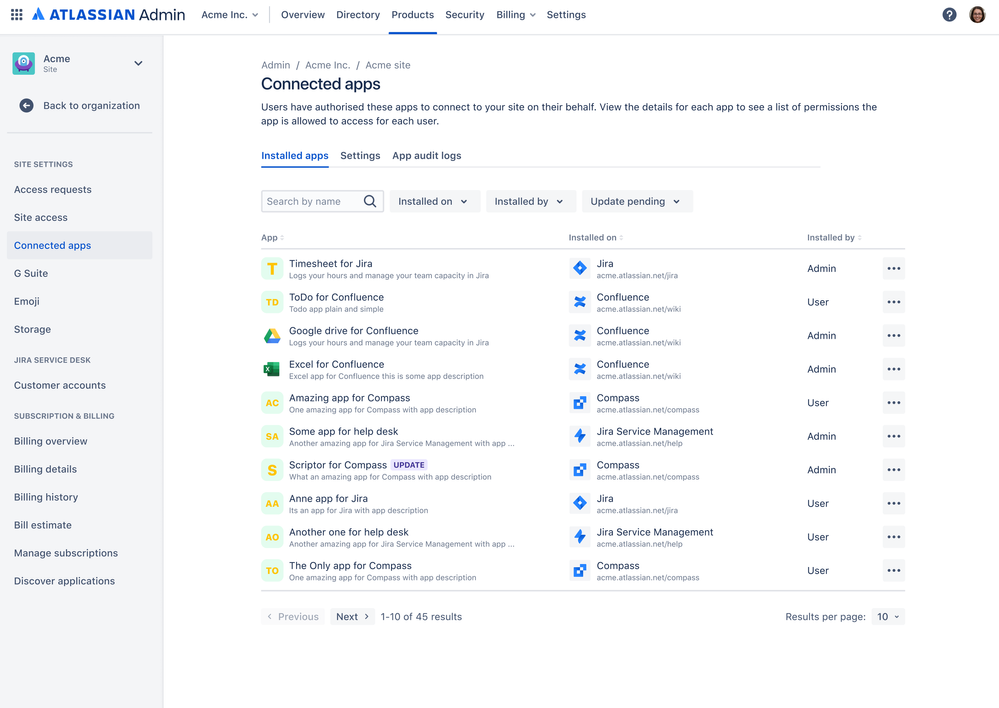Click the UPDATE badge on Scriptor for Compass
Image resolution: width=999 pixels, height=708 pixels.
[x=408, y=465]
